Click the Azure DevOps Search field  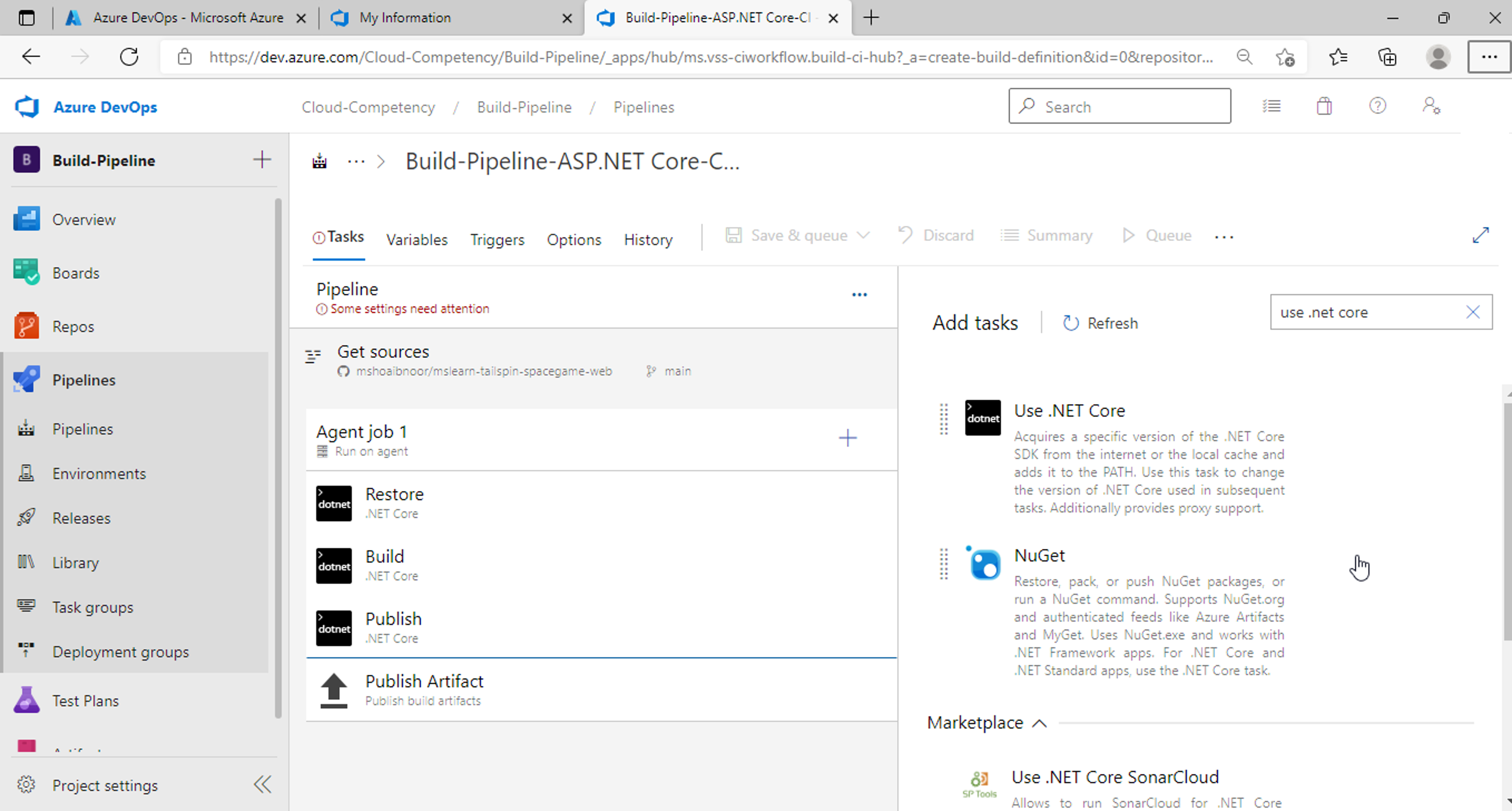1119,106
